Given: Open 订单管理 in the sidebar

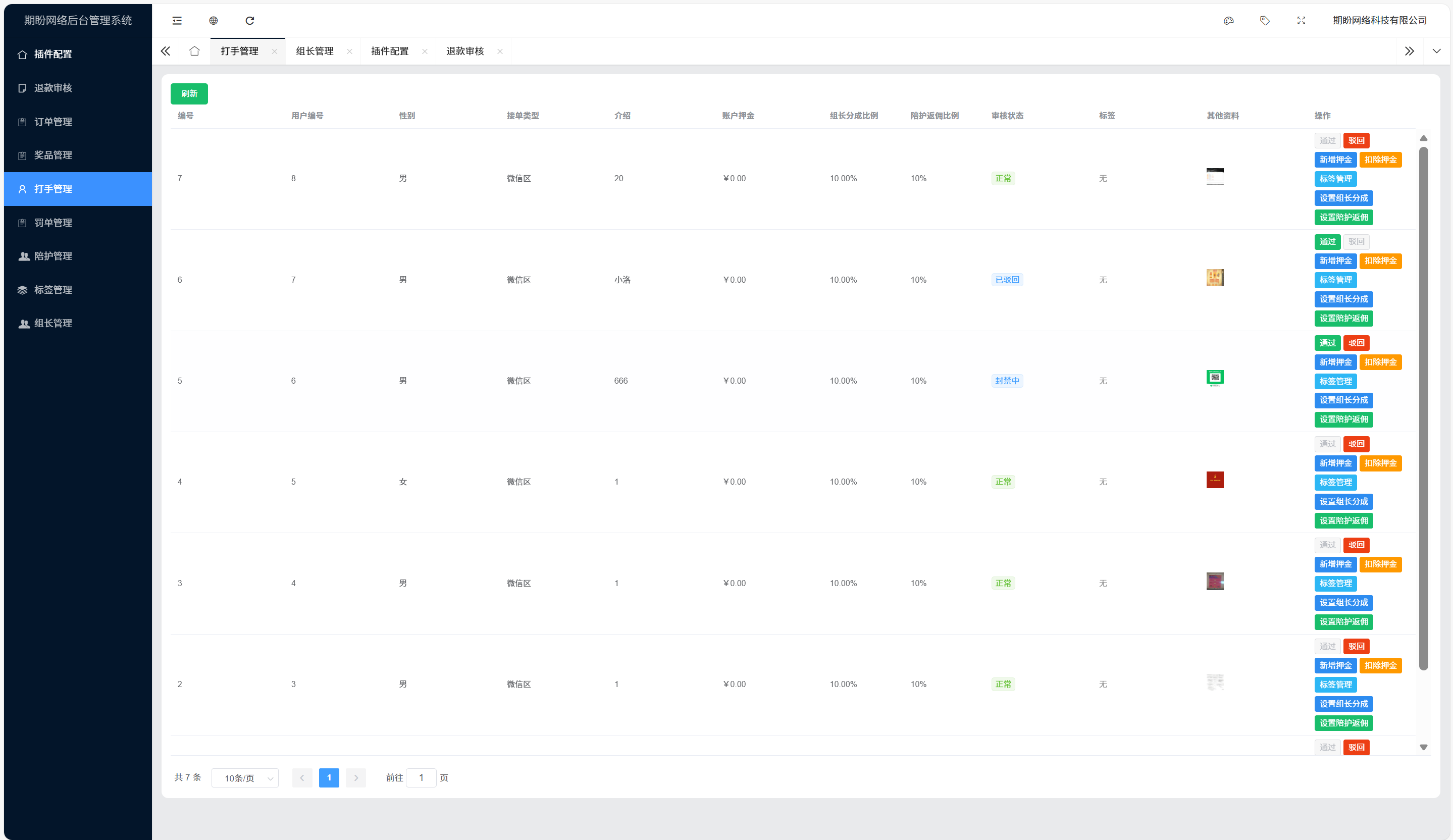Looking at the screenshot, I should 53,122.
